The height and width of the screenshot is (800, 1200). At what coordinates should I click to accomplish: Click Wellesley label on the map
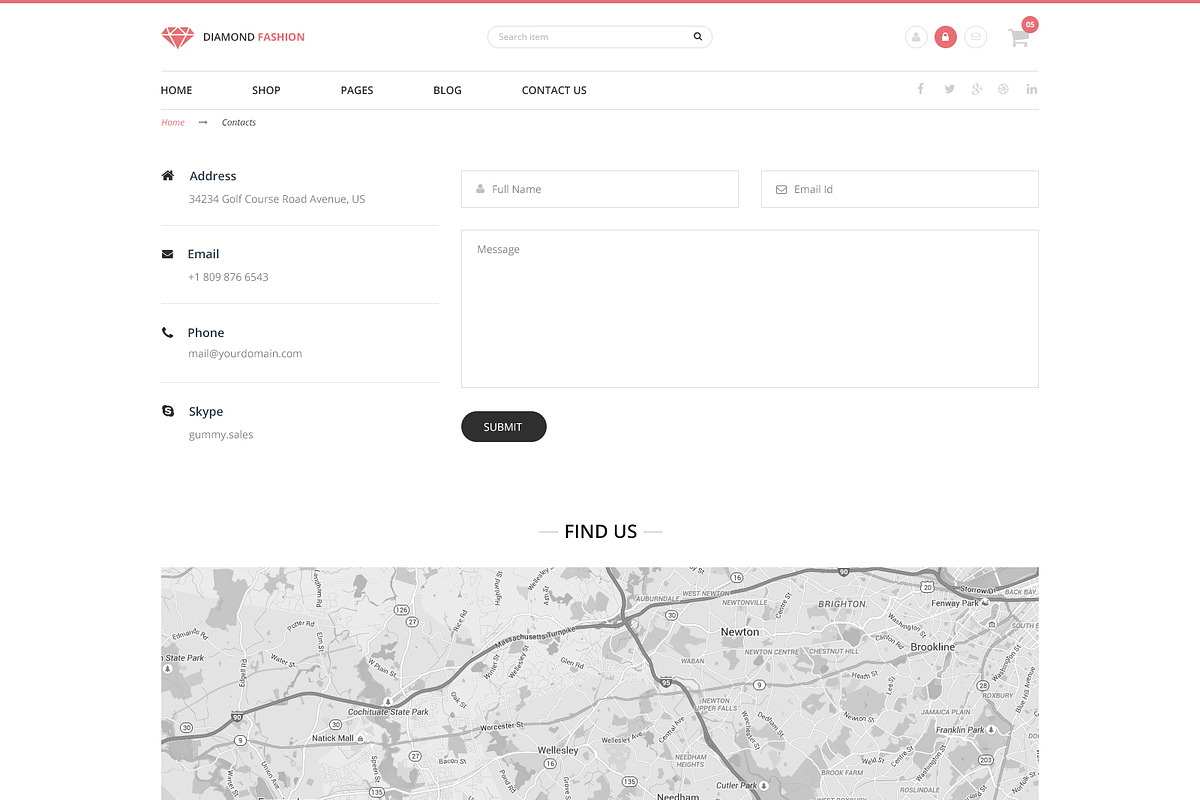click(558, 750)
